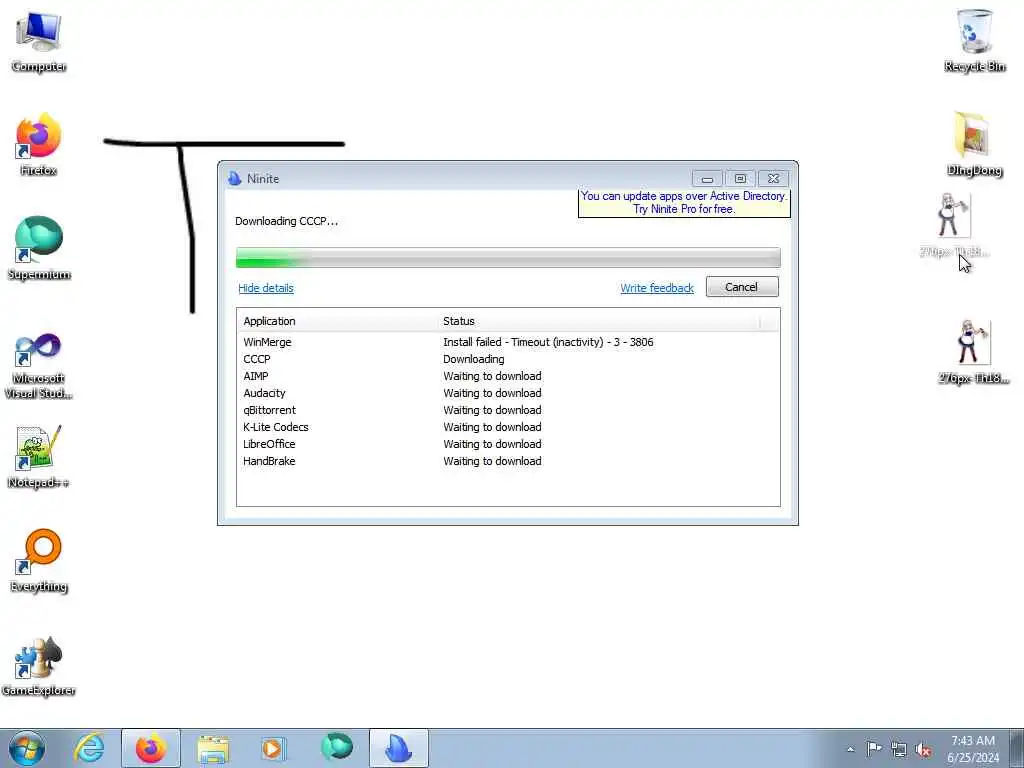This screenshot has width=1024, height=768.
Task: Select the K-Lite Codecs row
Action: point(508,427)
